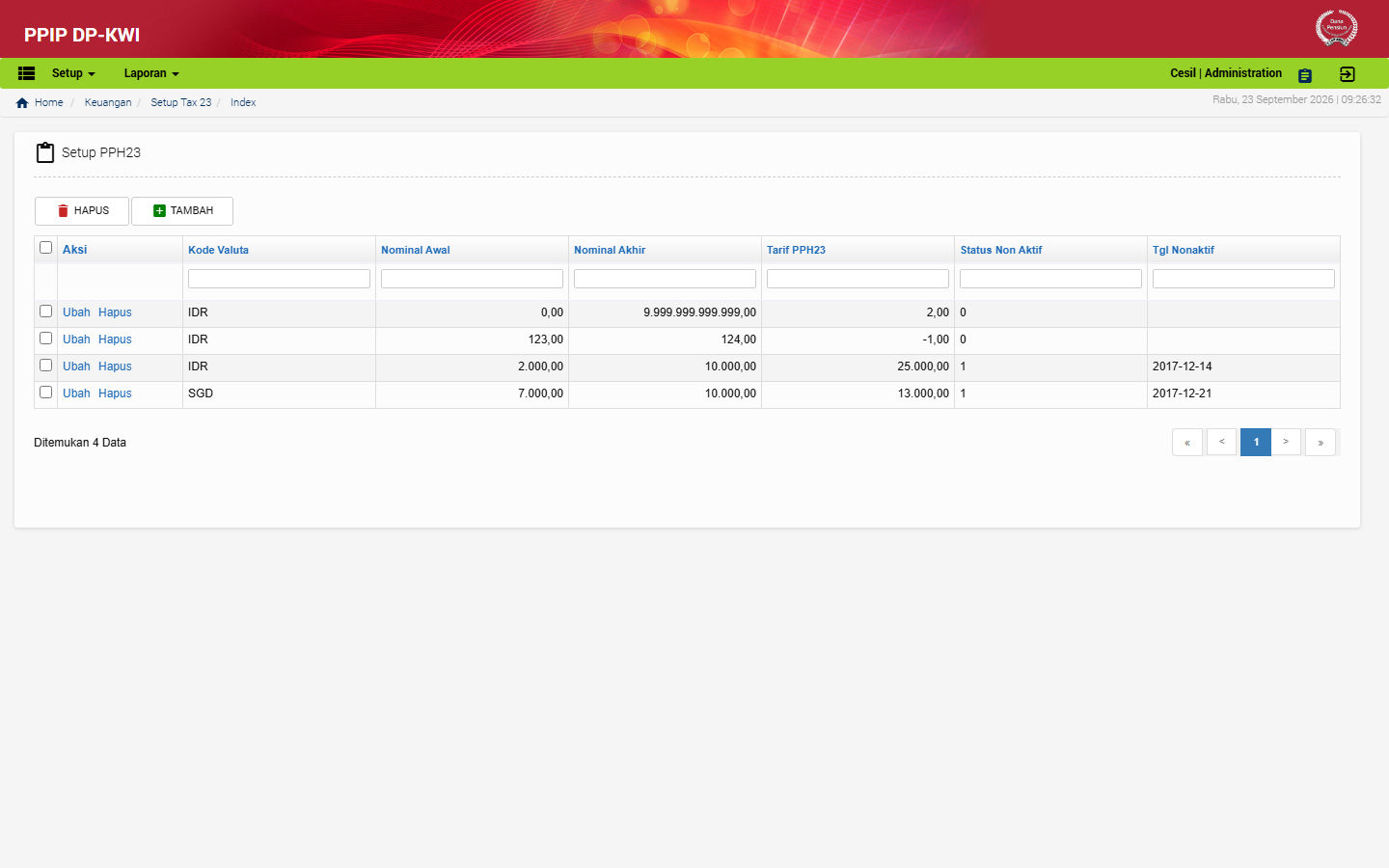Check the SGD row checkbox
The image size is (1389, 868).
45,393
